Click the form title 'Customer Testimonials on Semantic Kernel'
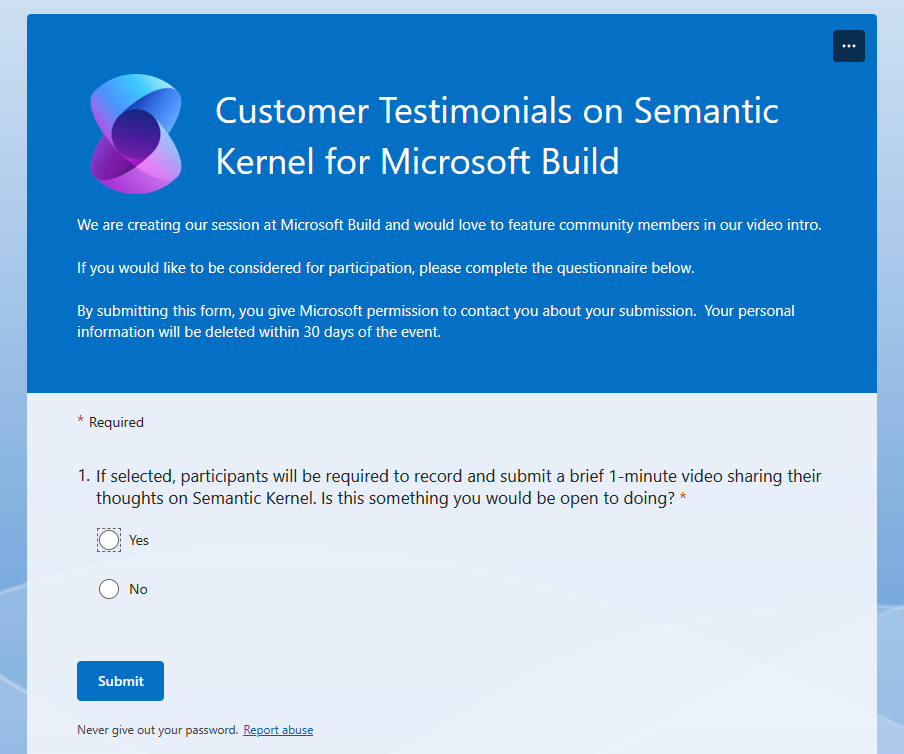Image resolution: width=904 pixels, height=754 pixels. 497,135
